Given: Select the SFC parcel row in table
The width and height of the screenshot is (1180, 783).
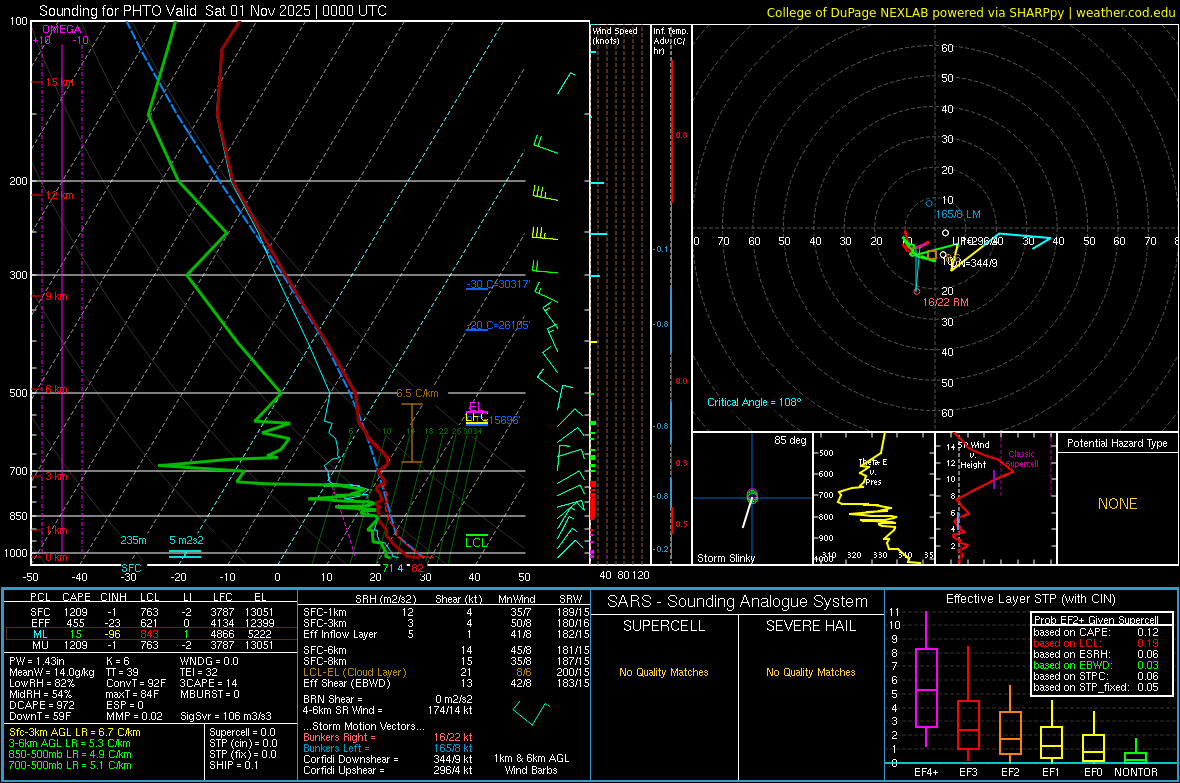Looking at the screenshot, I should point(151,612).
